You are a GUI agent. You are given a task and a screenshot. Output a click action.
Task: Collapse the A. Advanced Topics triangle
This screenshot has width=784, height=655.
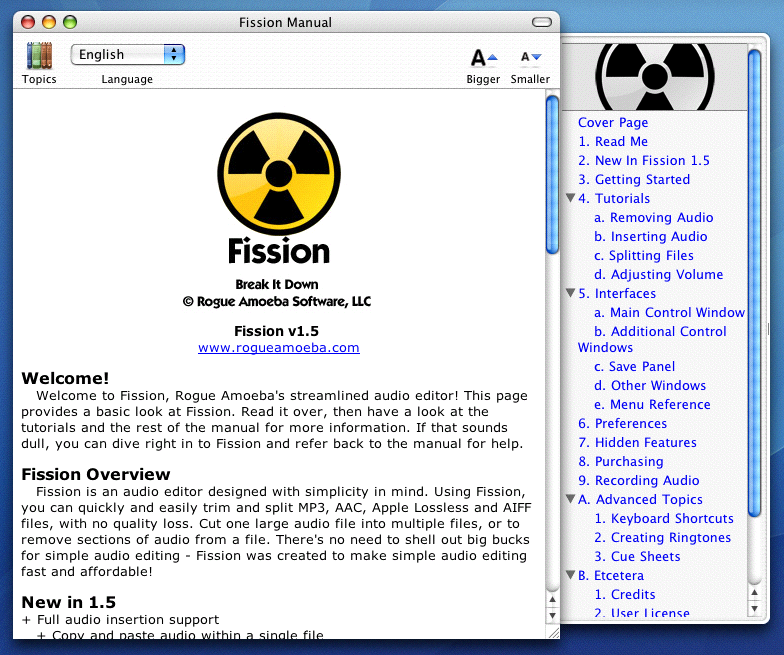570,499
